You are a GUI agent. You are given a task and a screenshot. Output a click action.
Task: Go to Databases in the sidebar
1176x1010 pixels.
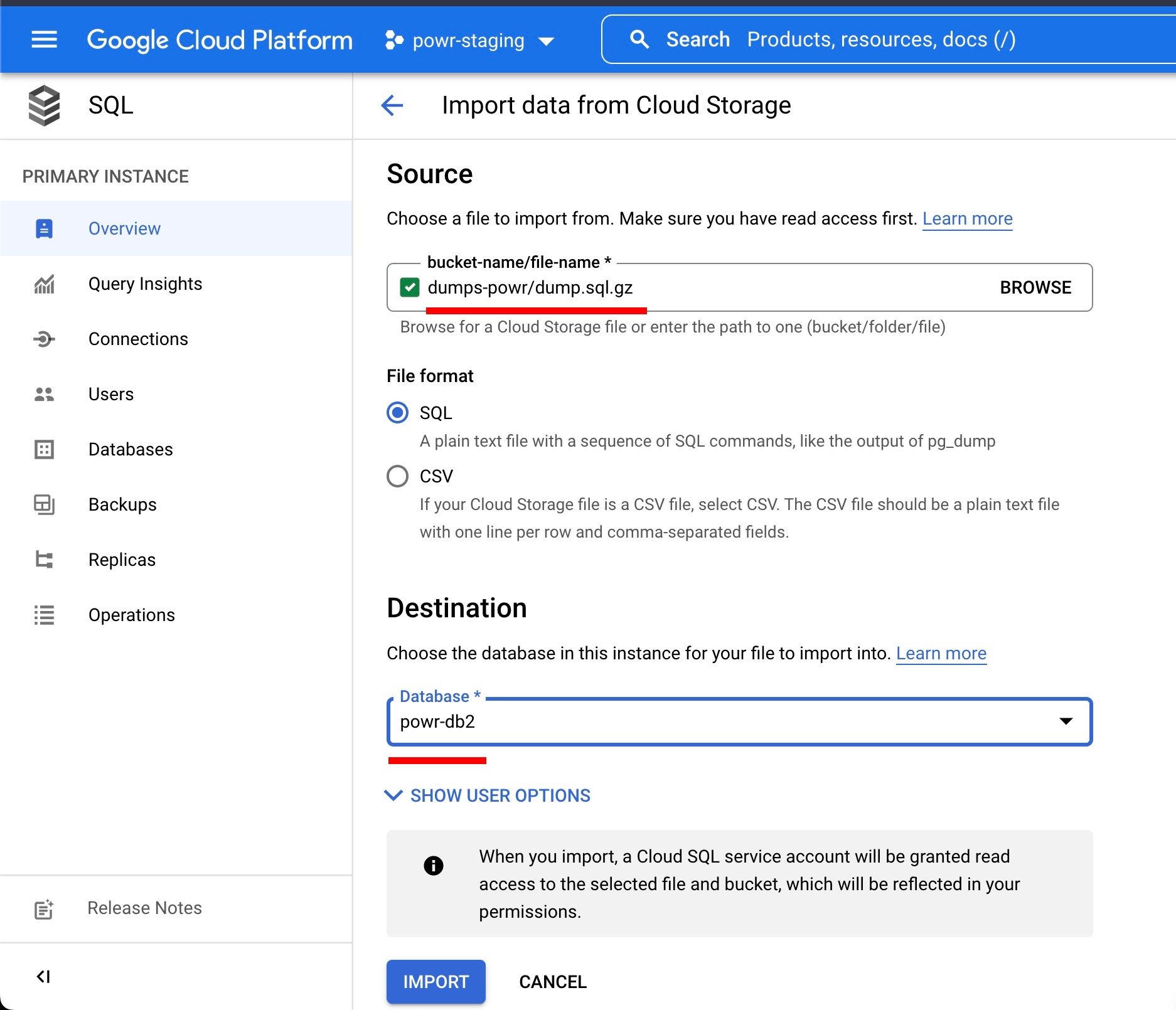click(131, 450)
